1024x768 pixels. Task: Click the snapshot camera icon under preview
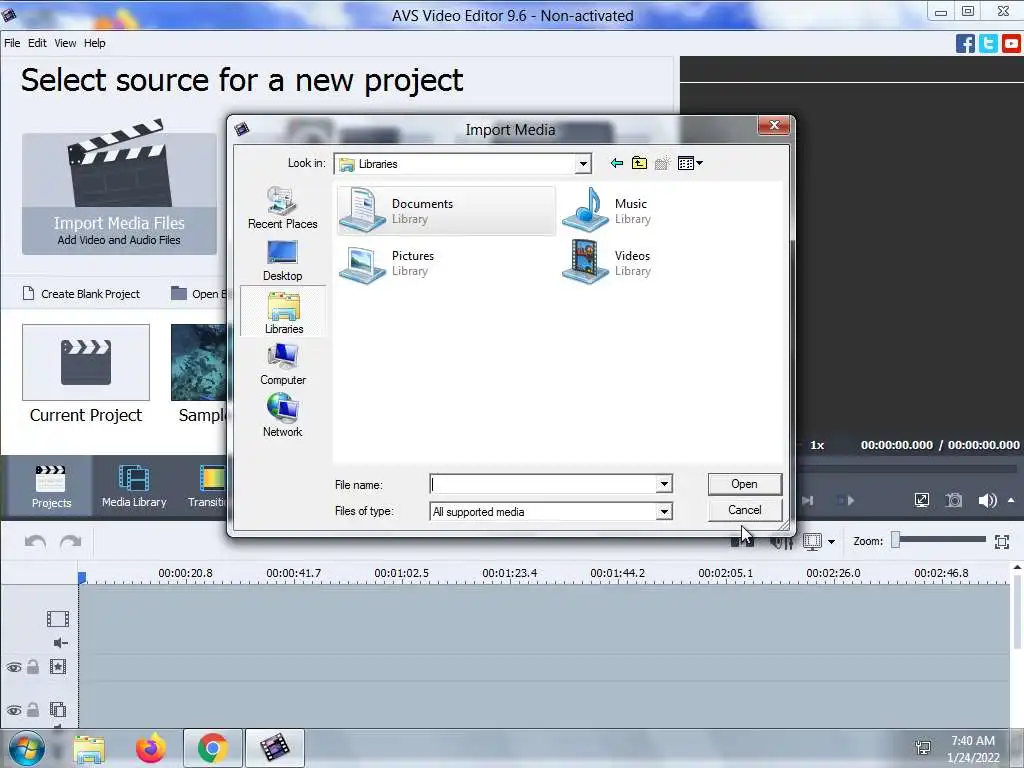click(954, 501)
